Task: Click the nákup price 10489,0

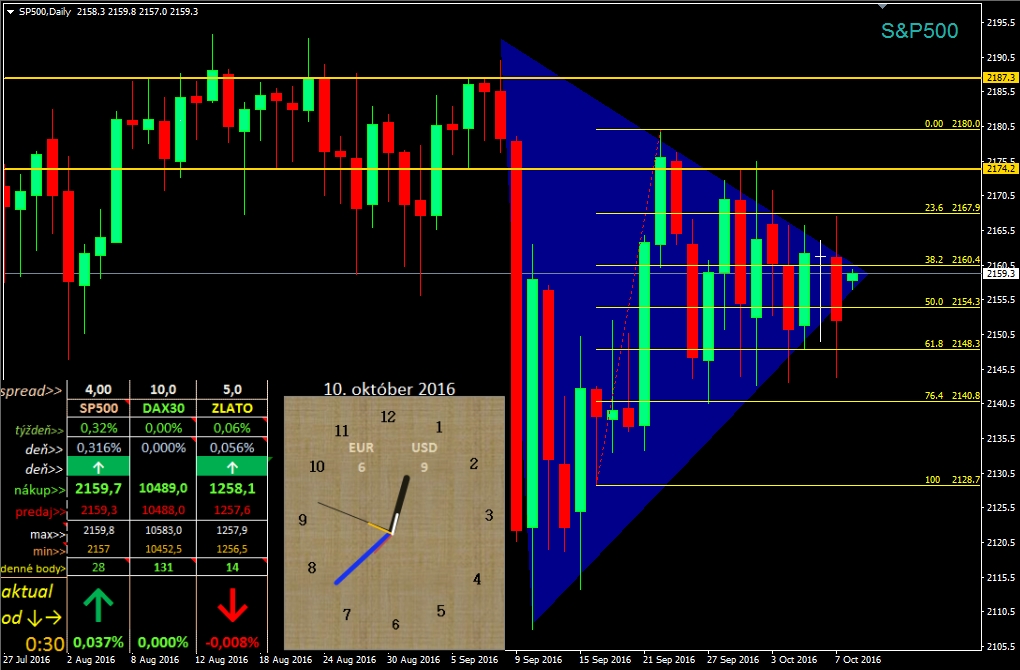Action: 163,488
